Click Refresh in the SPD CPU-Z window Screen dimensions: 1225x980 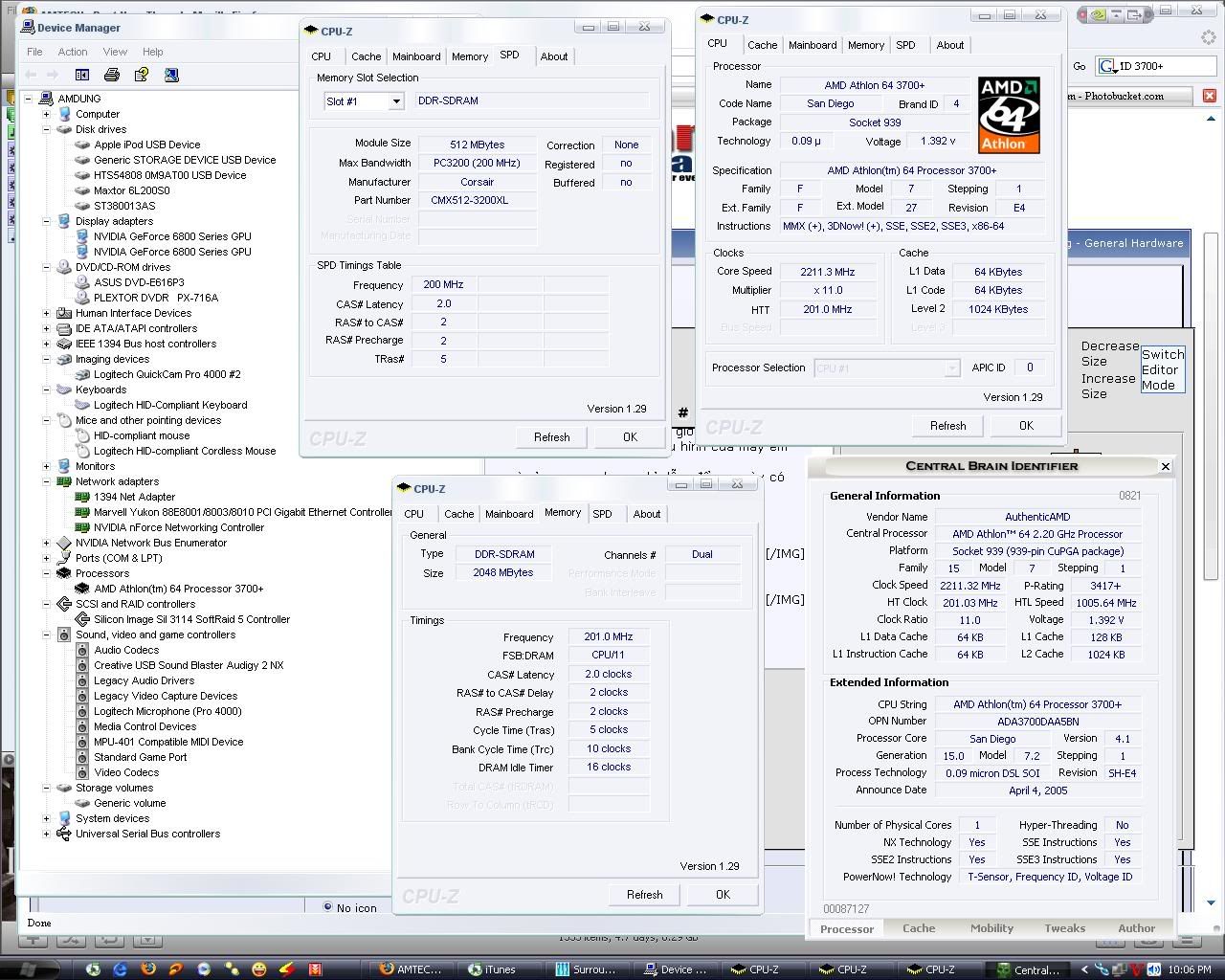pyautogui.click(x=551, y=436)
